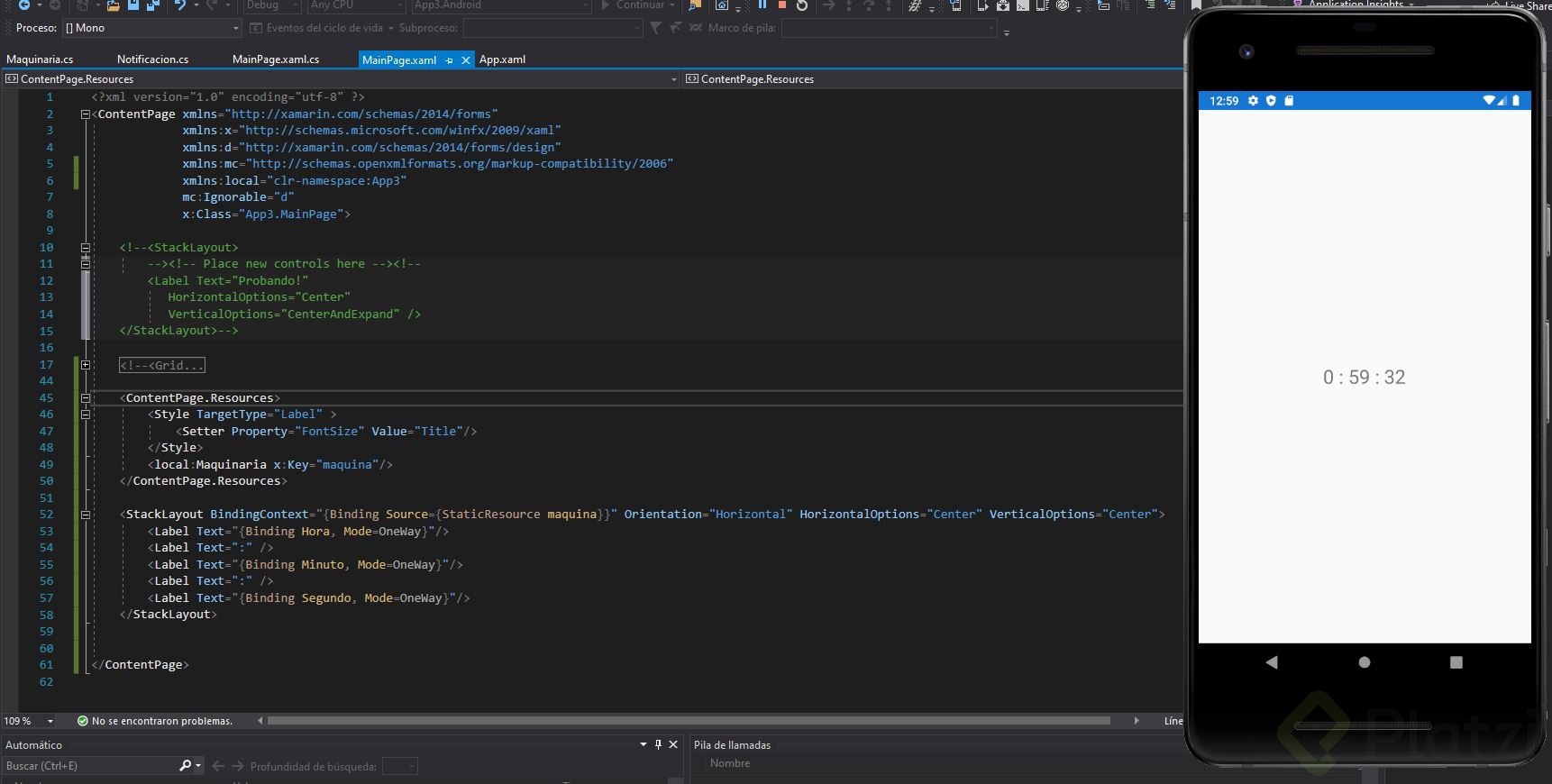Collapse the StackLayout BindingContext block

[86, 515]
